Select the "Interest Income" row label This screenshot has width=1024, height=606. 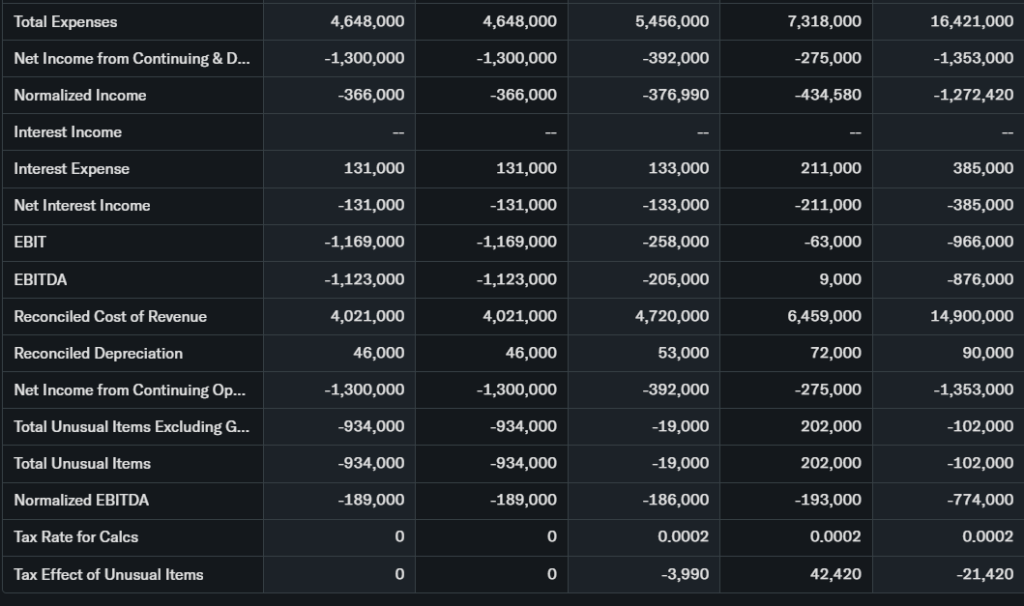tap(68, 132)
